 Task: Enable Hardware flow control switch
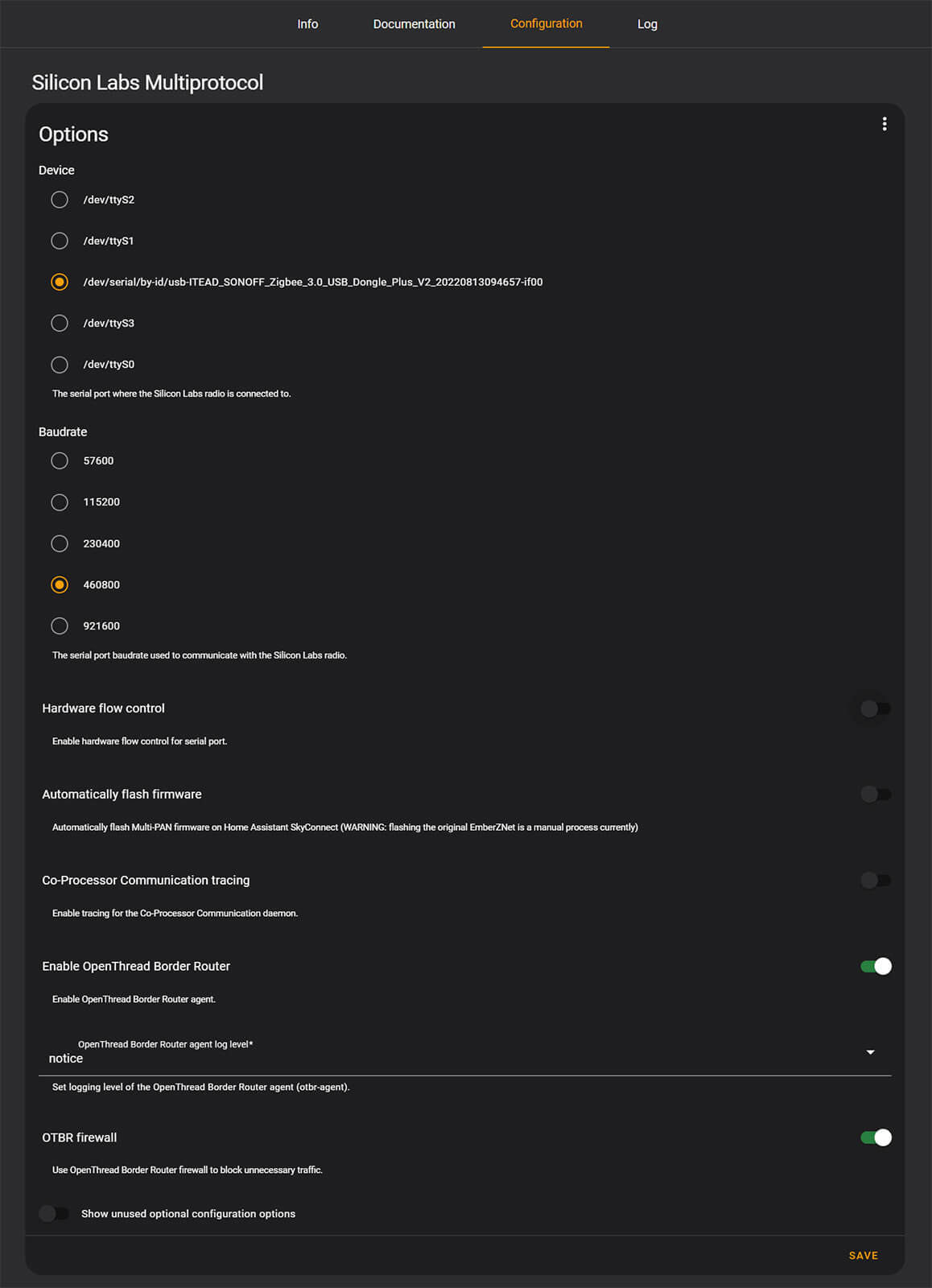click(x=875, y=708)
